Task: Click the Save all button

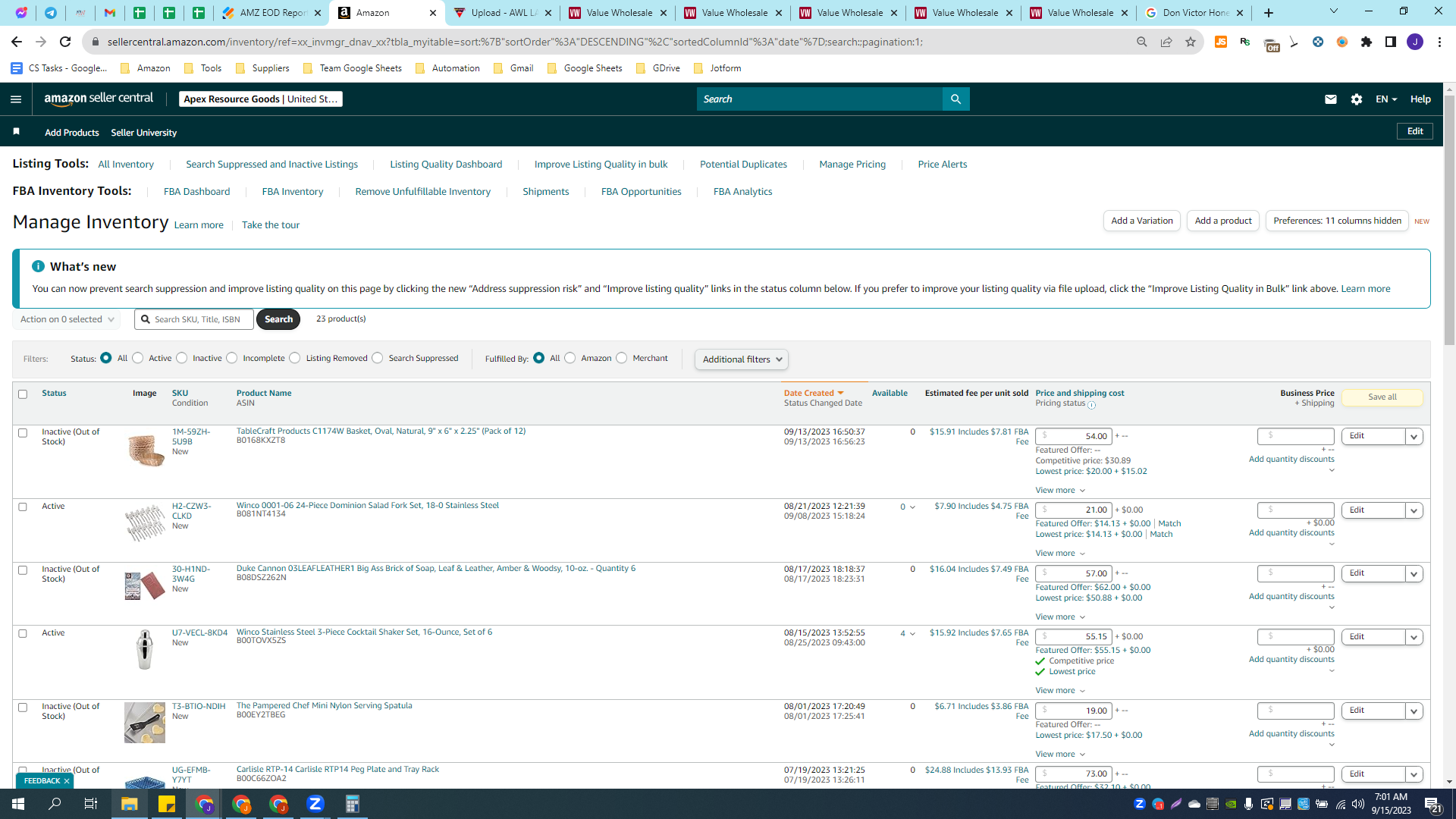Action: pyautogui.click(x=1382, y=397)
